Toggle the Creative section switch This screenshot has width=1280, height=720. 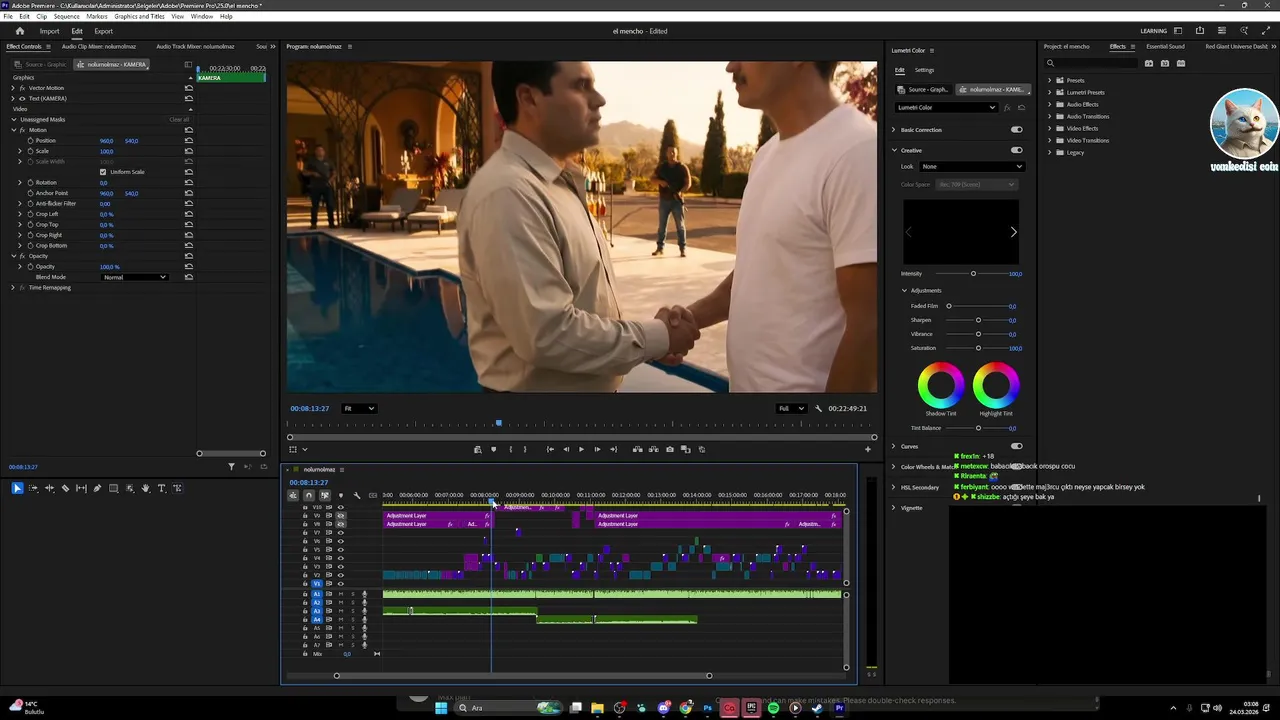[x=1016, y=150]
